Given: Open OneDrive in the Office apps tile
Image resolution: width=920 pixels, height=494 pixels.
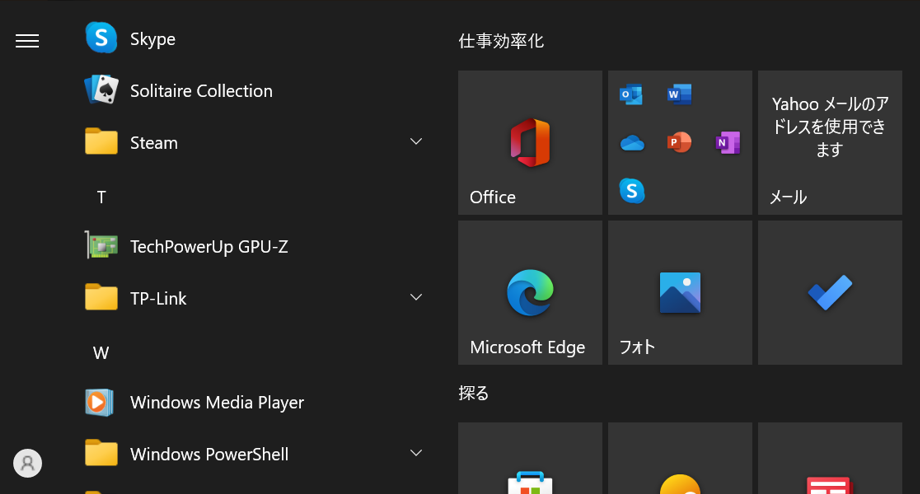Looking at the screenshot, I should (632, 143).
